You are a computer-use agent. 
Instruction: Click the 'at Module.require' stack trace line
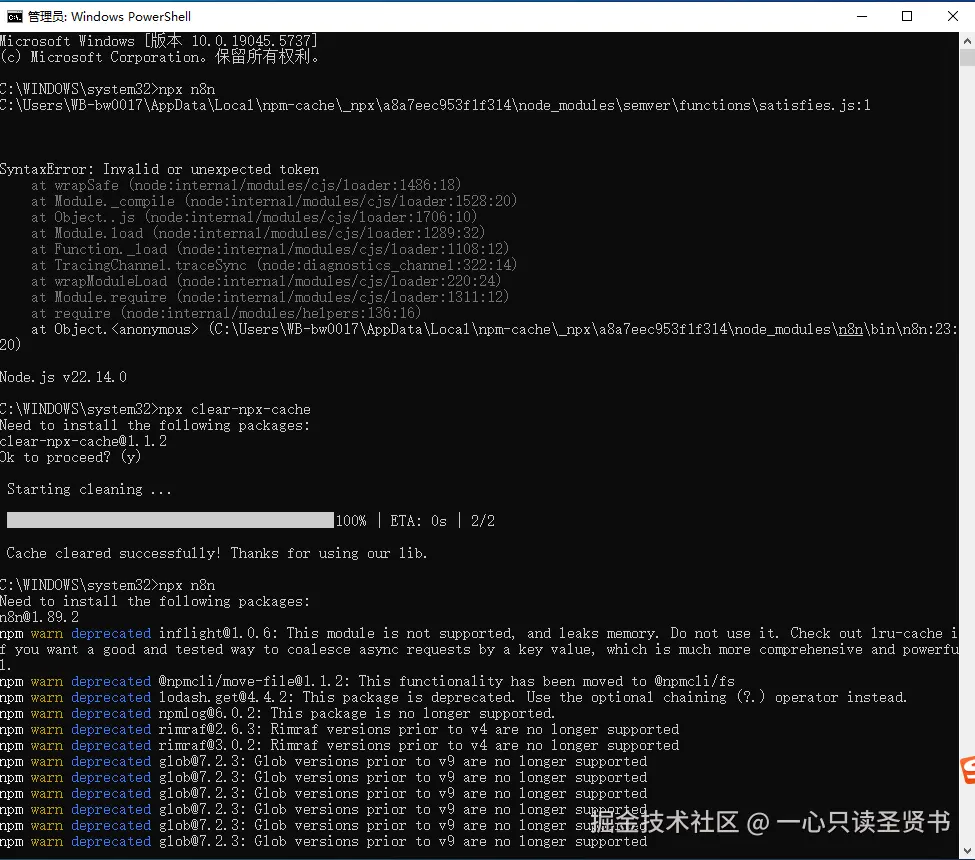point(270,297)
